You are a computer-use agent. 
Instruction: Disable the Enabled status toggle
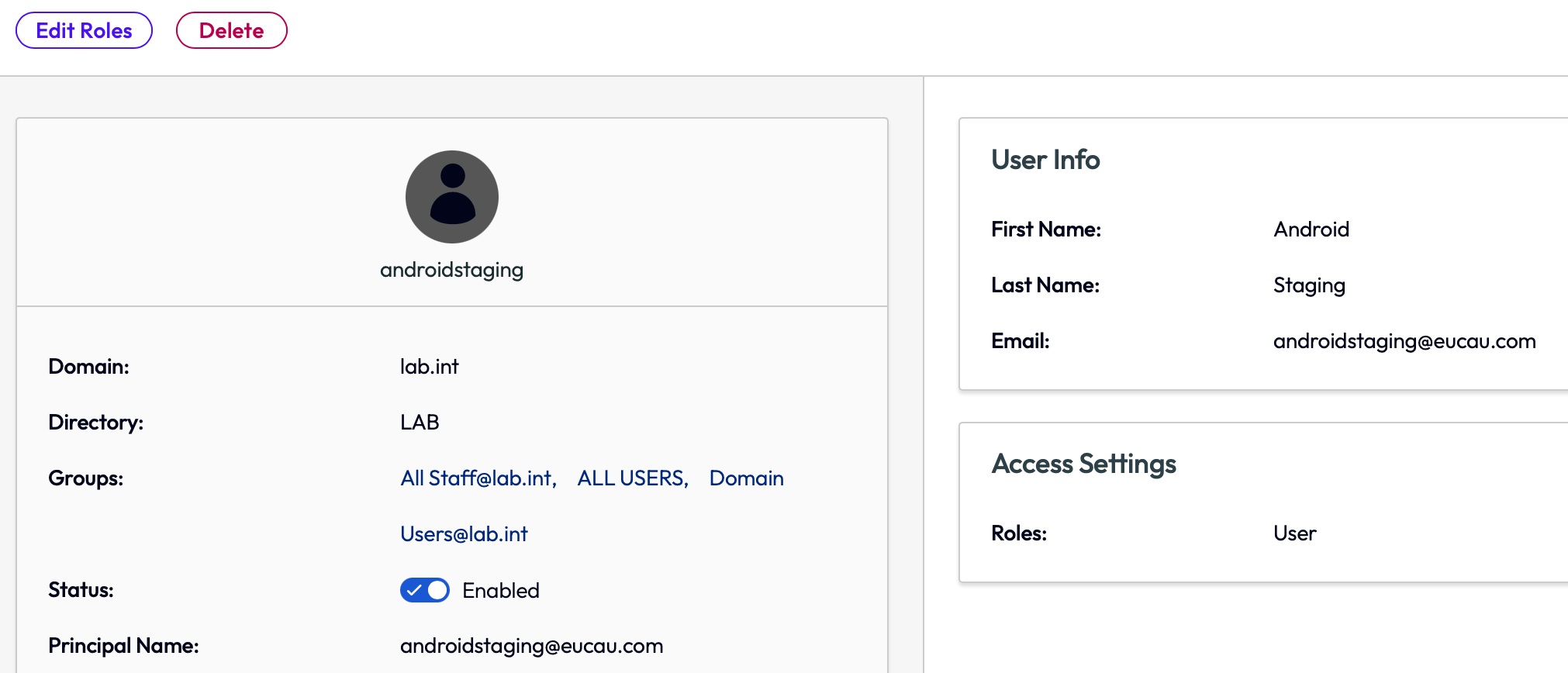coord(425,590)
